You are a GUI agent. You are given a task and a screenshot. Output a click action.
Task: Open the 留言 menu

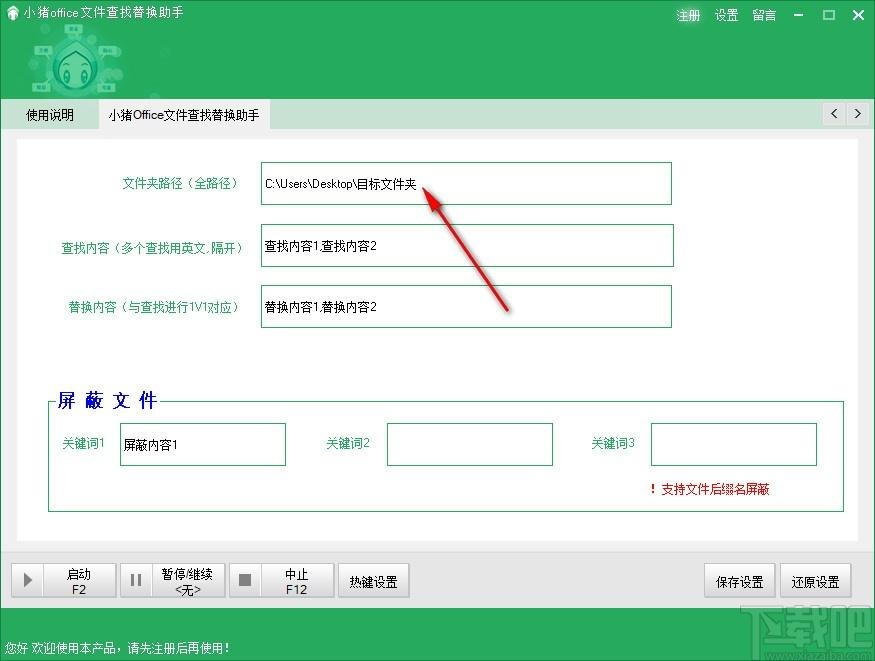click(x=764, y=15)
